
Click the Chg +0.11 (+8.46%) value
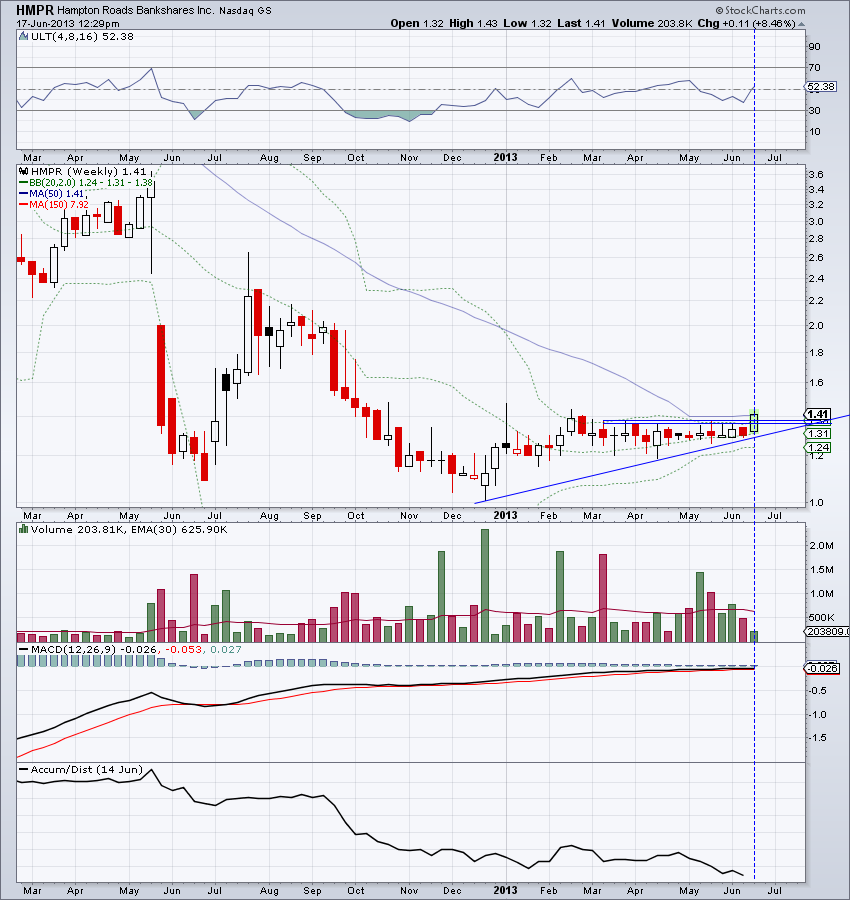pos(746,24)
